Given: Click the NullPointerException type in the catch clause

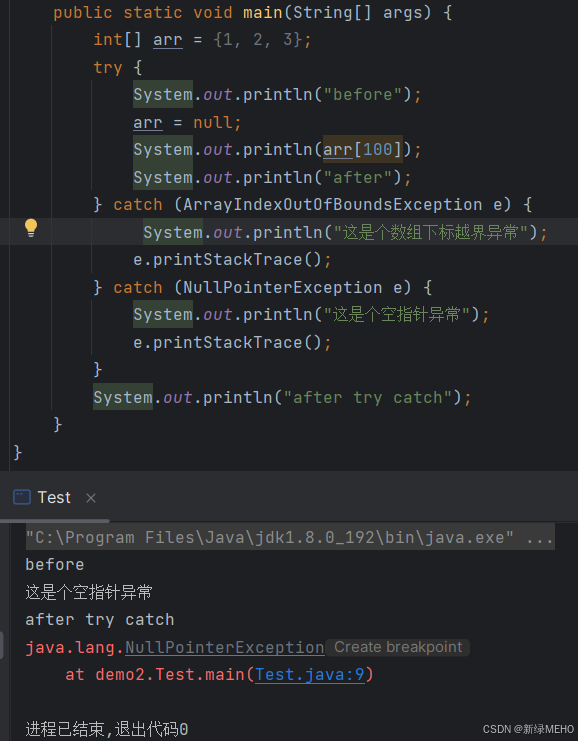Looking at the screenshot, I should (x=283, y=287).
